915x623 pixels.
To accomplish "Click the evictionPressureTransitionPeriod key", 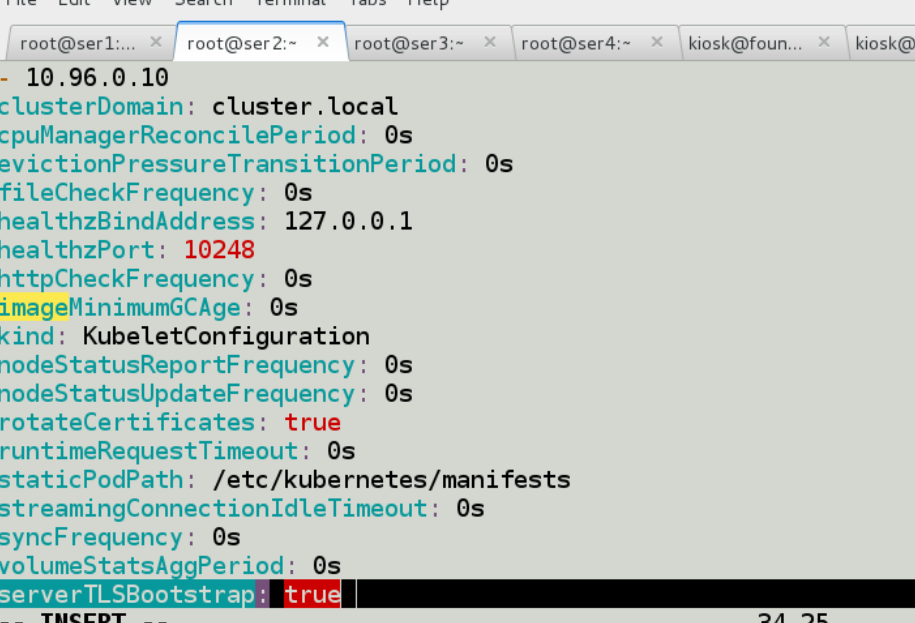I will (228, 164).
